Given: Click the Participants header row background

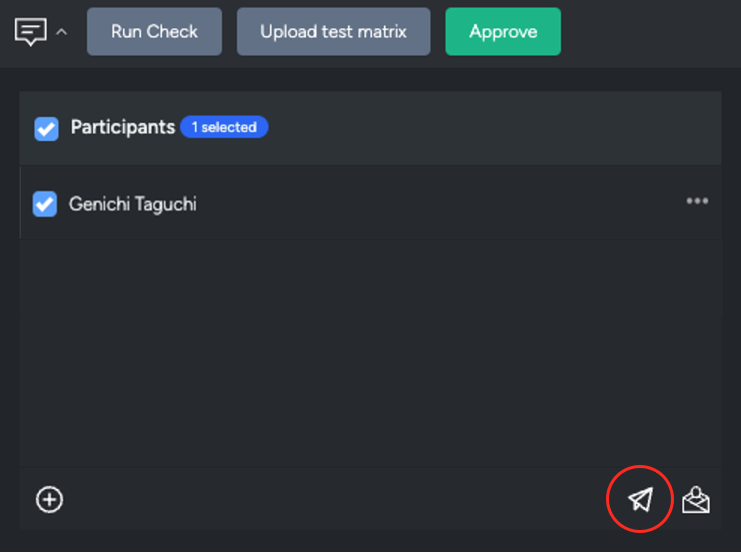Looking at the screenshot, I should click(x=473, y=128).
